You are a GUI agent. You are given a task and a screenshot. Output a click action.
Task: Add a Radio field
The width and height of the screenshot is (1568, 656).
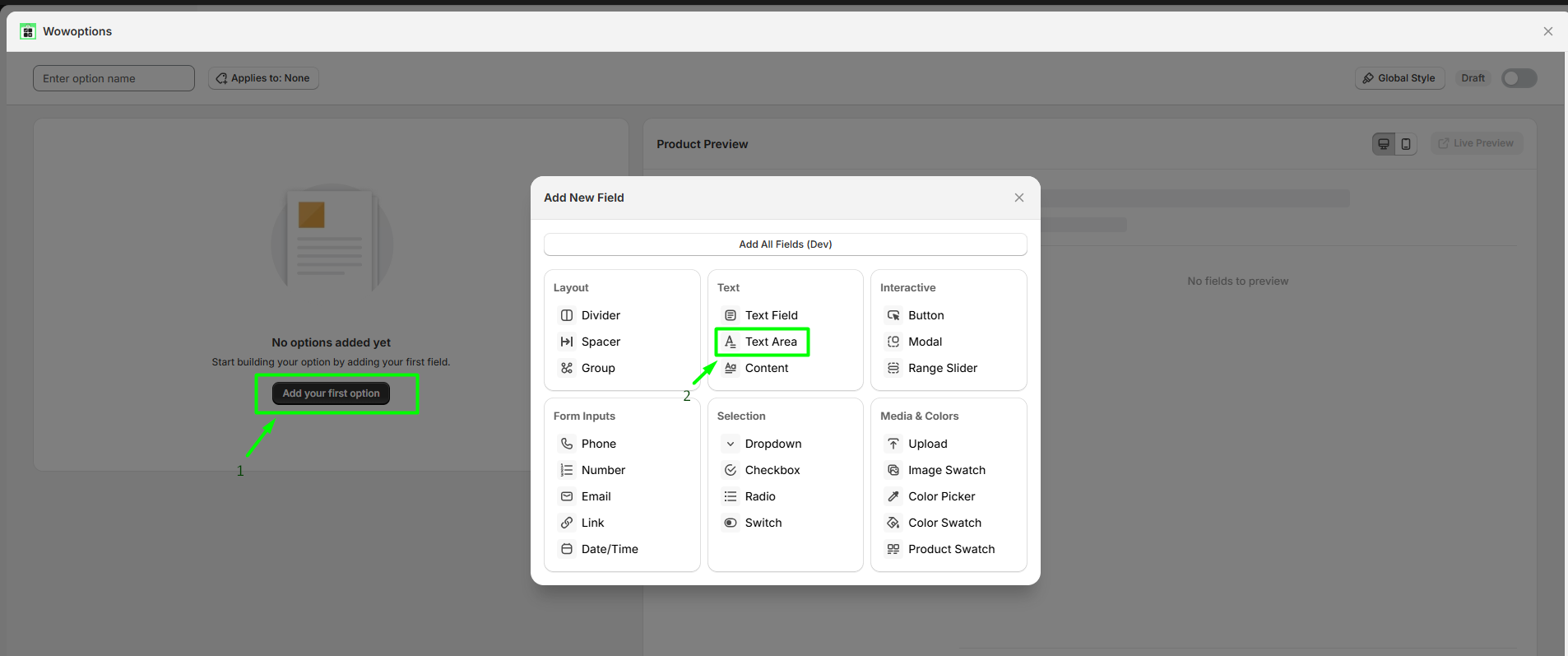click(x=759, y=496)
